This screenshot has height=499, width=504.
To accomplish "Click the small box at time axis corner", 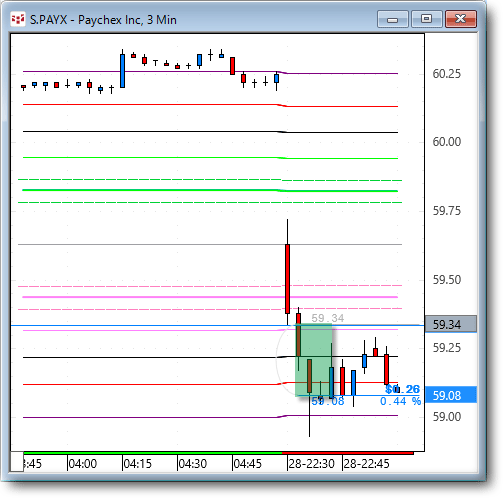I will 17,461.
